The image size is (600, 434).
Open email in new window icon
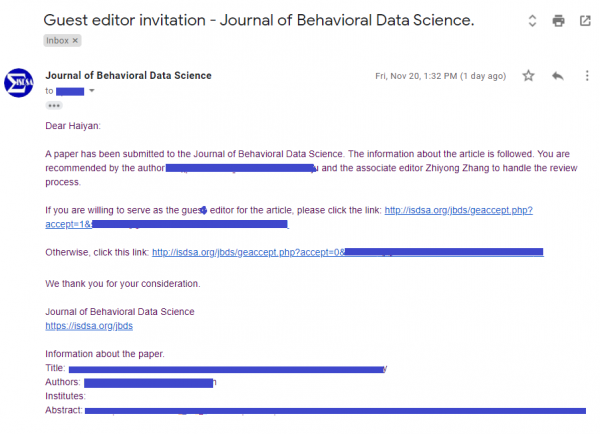pos(585,21)
